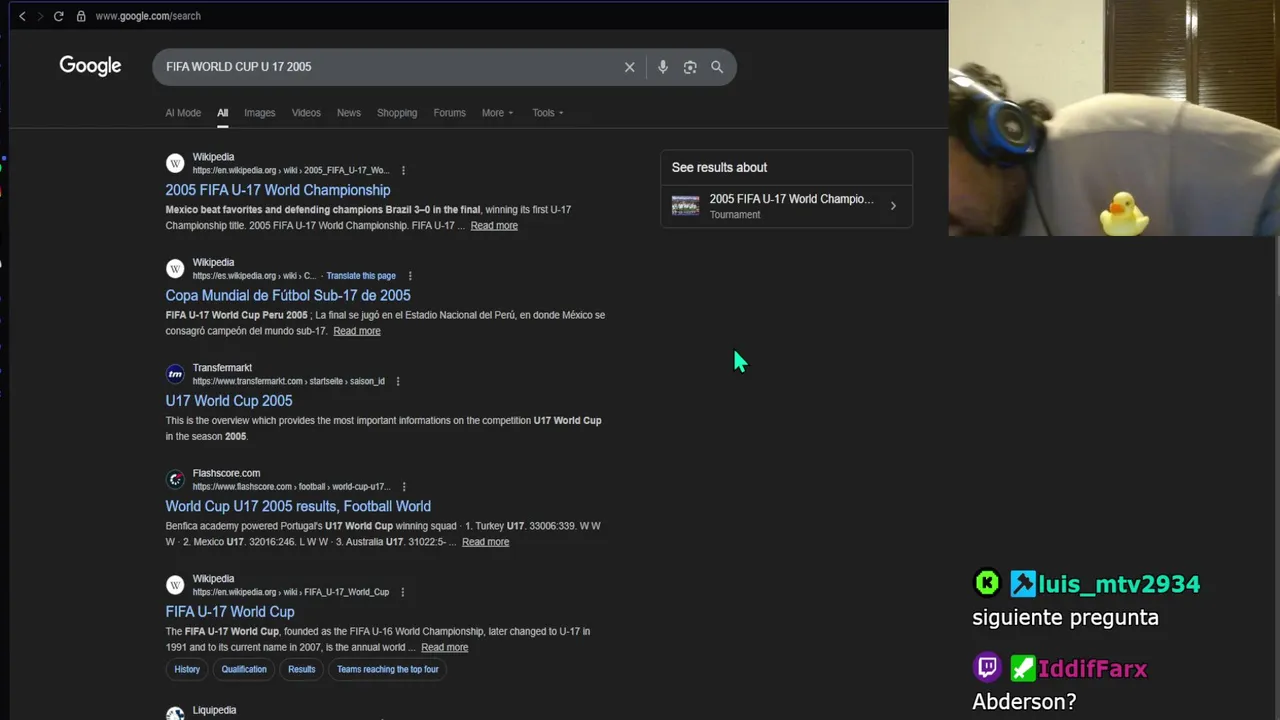Image resolution: width=1280 pixels, height=720 pixels.
Task: Switch to the Images tab
Action: click(x=259, y=113)
